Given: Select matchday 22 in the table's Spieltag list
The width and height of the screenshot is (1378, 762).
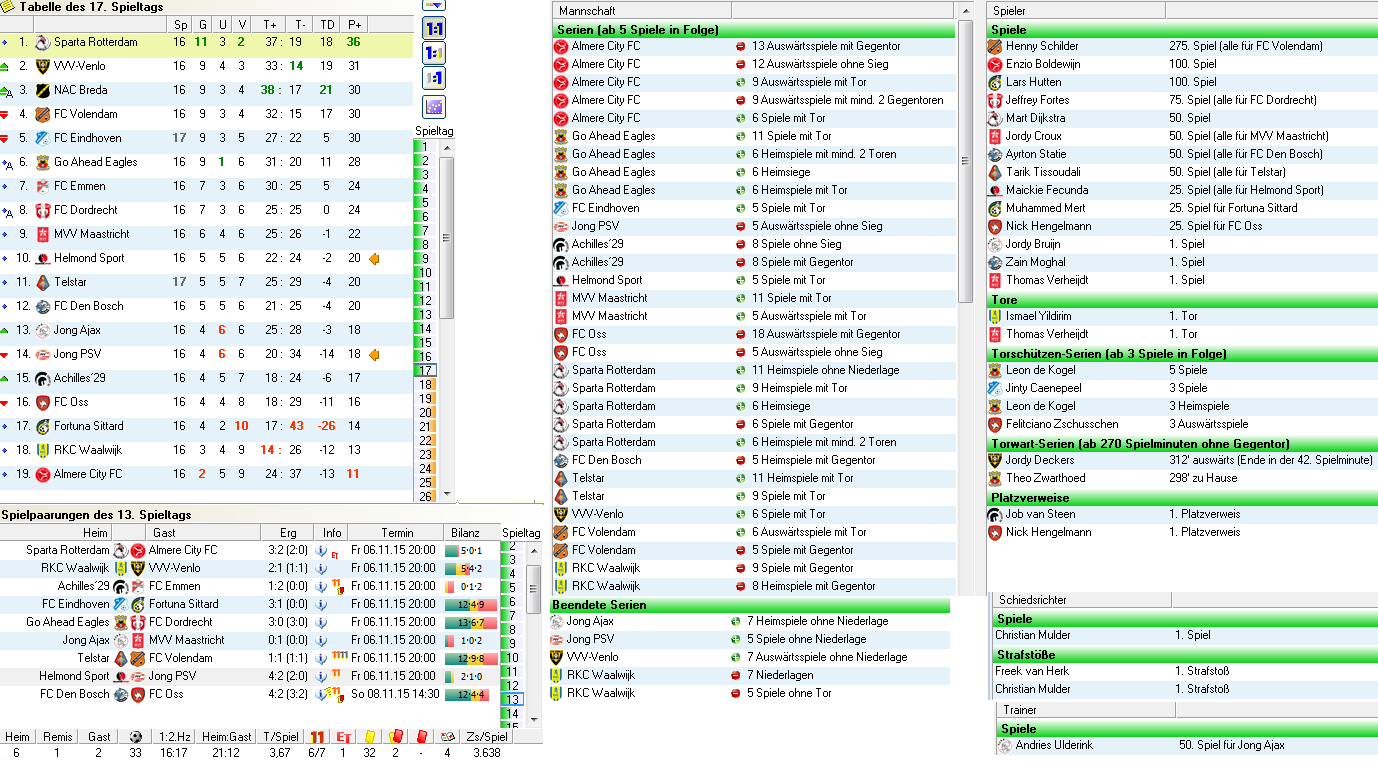Looking at the screenshot, I should (425, 440).
